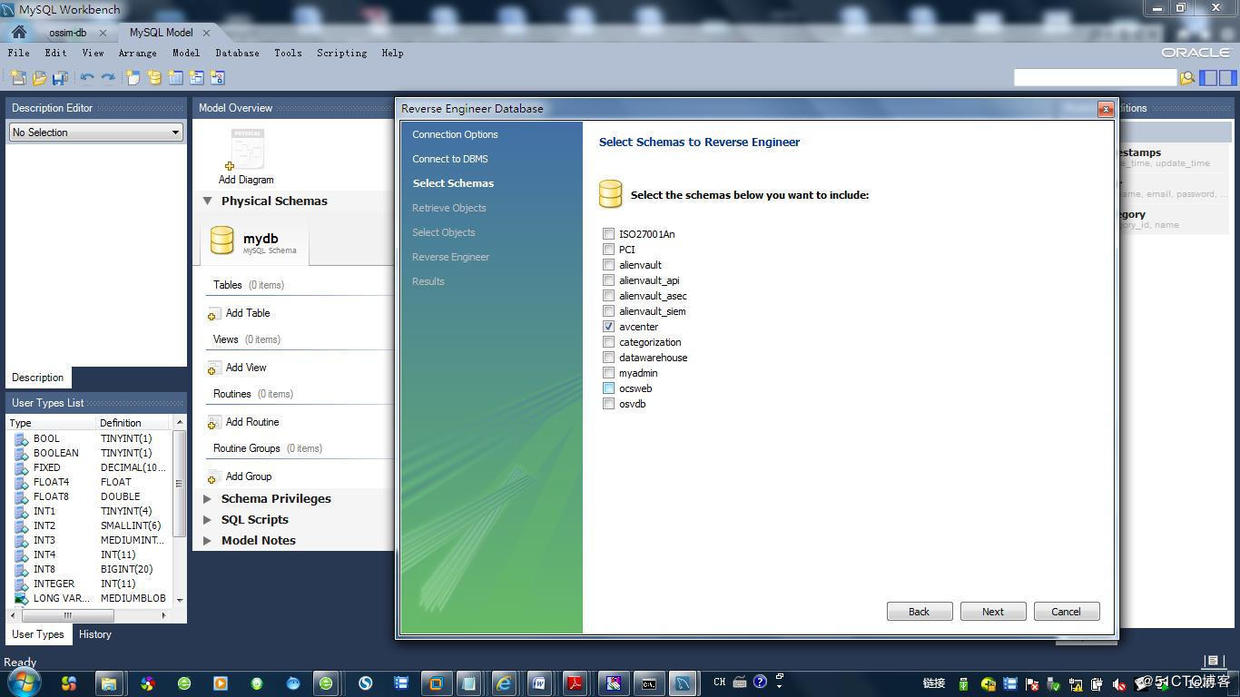Select the mydb schema database icon

pos(222,240)
